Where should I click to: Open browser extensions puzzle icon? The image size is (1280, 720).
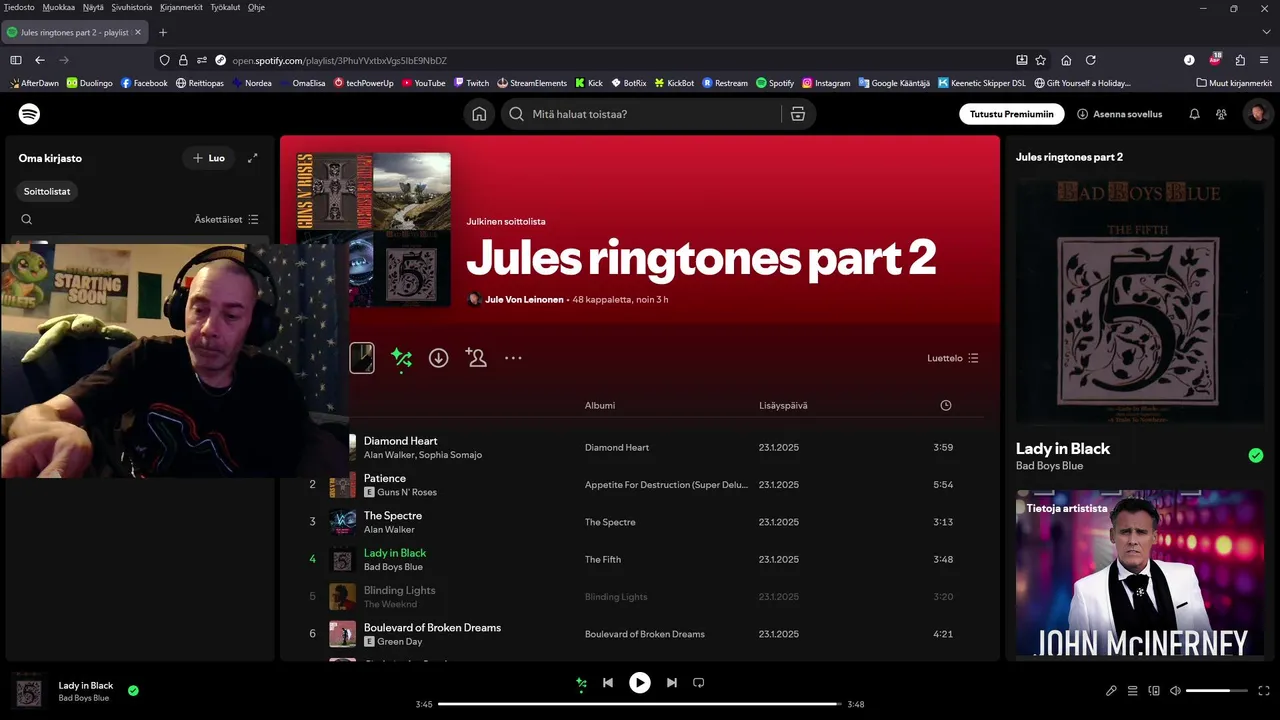(x=1240, y=60)
